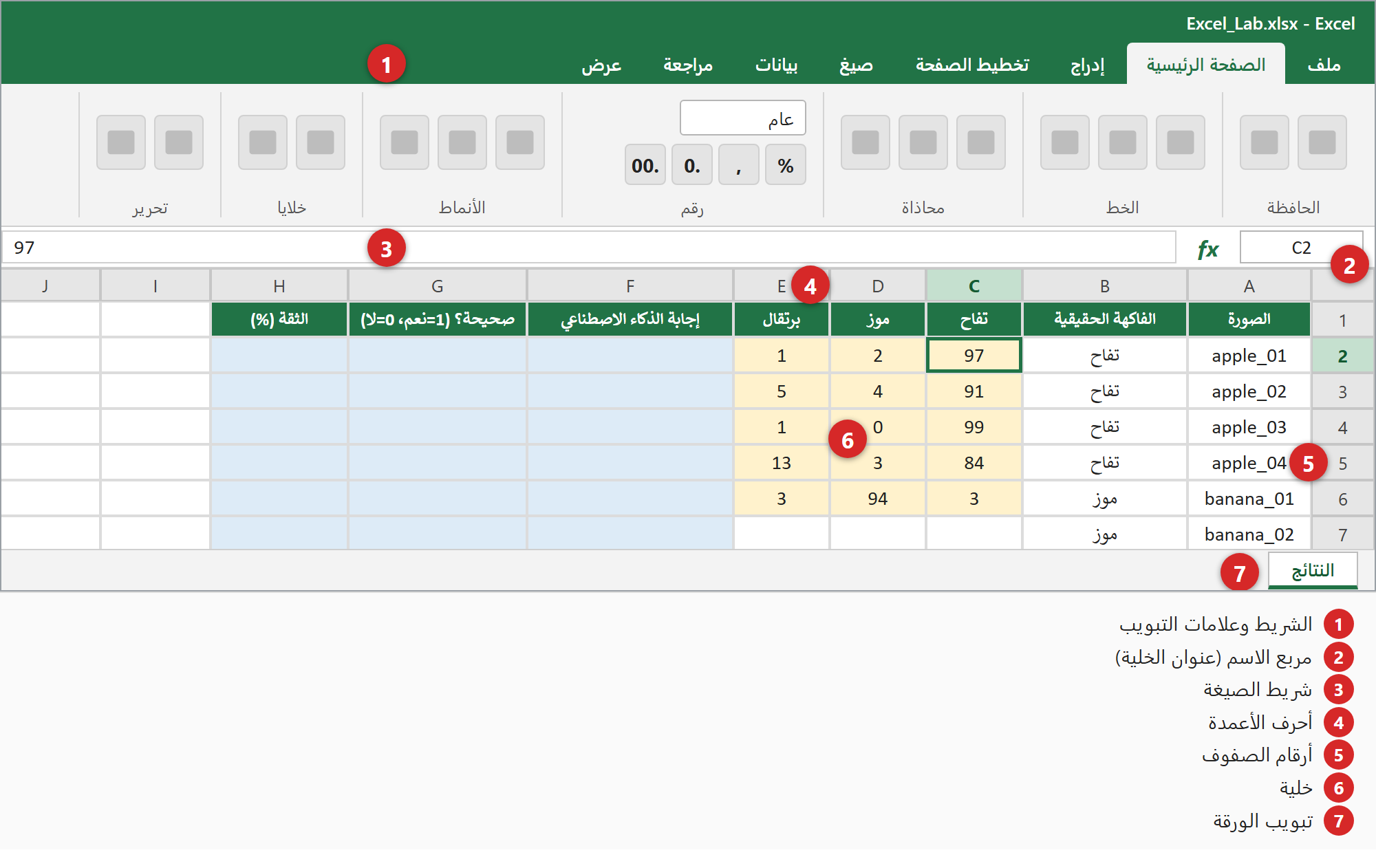Click the cell with value 94
The width and height of the screenshot is (1376, 868).
878,499
